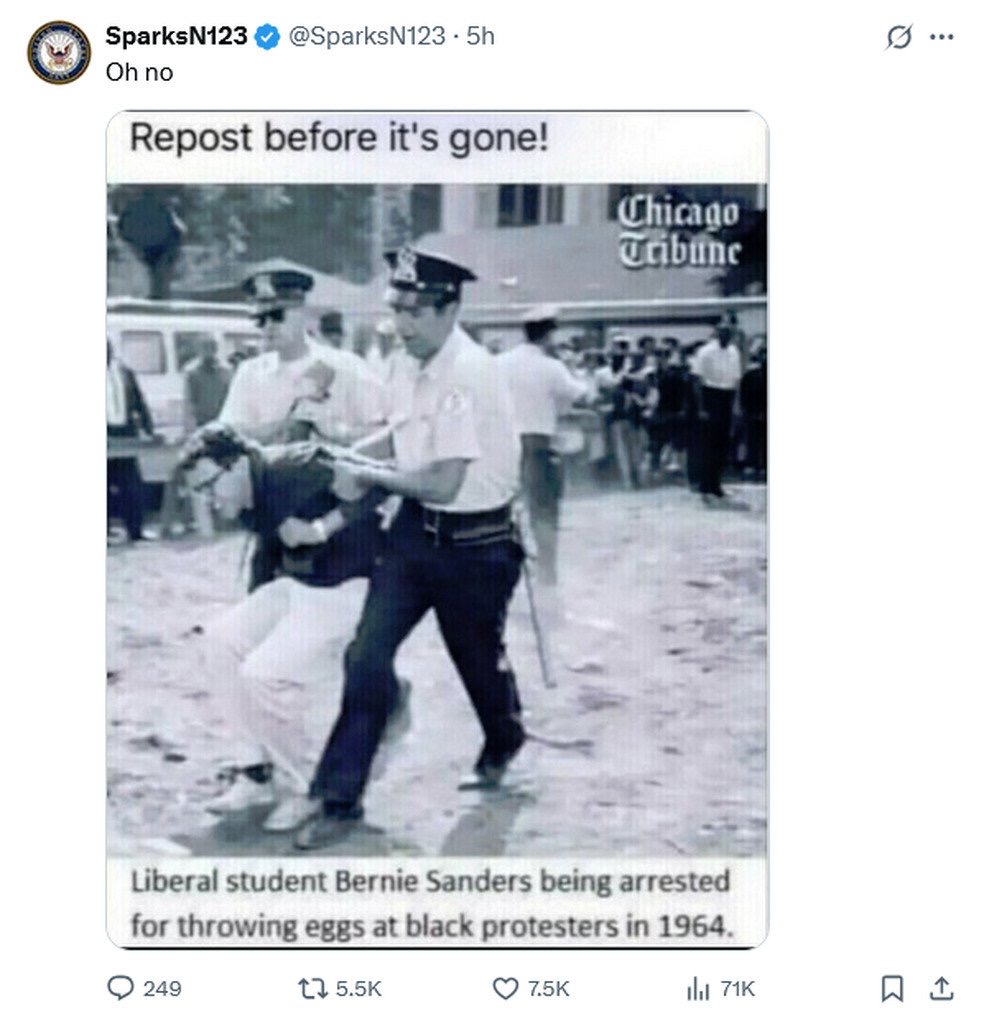The width and height of the screenshot is (984, 1024).
Task: Click the SparksN123 profile avatar
Action: tap(59, 52)
